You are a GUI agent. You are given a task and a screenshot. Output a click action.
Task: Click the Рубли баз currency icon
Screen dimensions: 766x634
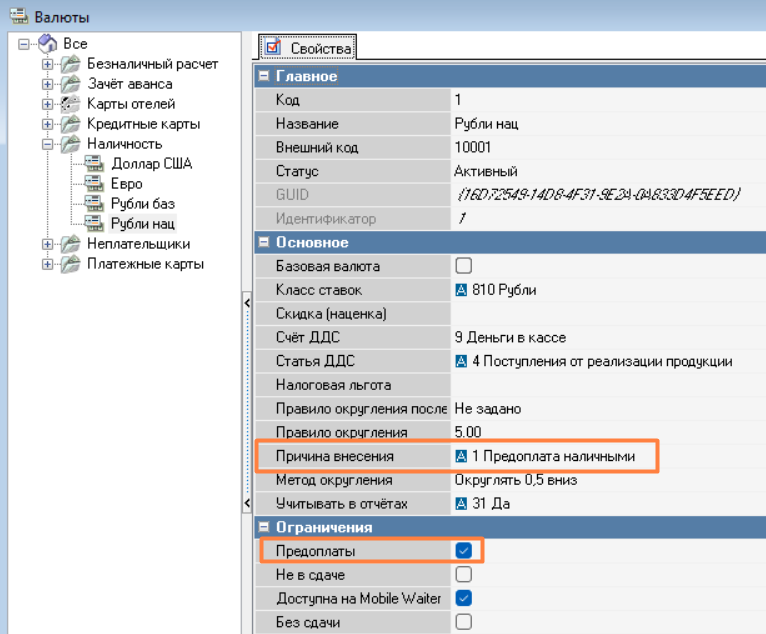pyautogui.click(x=95, y=204)
